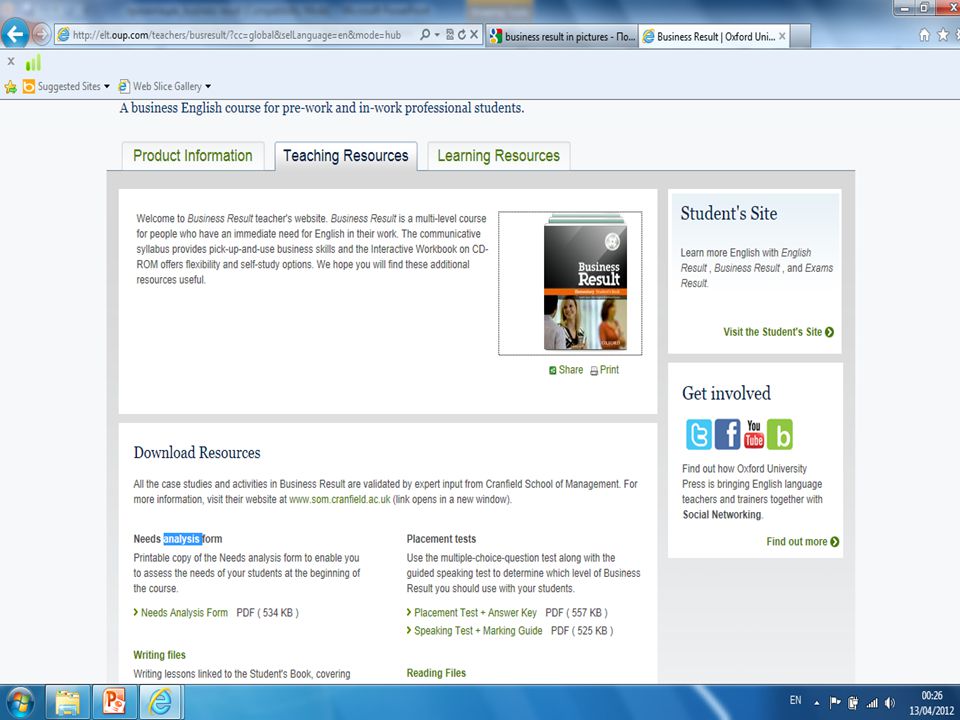Click the Home icon in browser toolbar
Viewport: 960px width, 720px height.
point(924,35)
